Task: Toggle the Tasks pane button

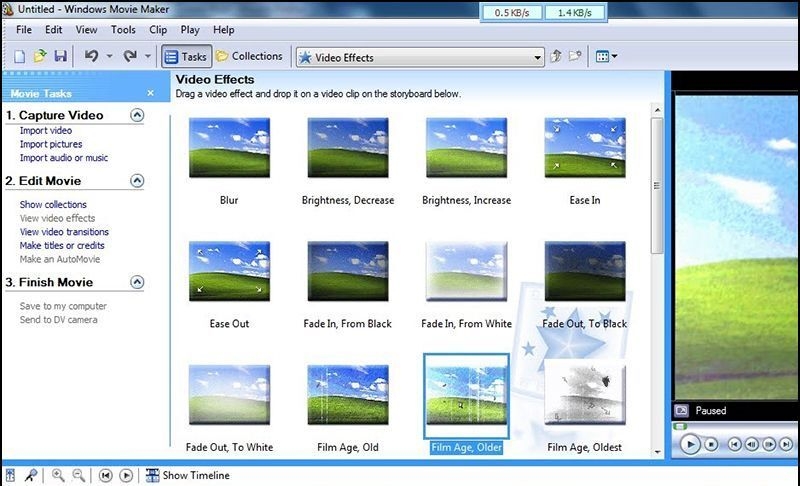Action: [x=186, y=57]
